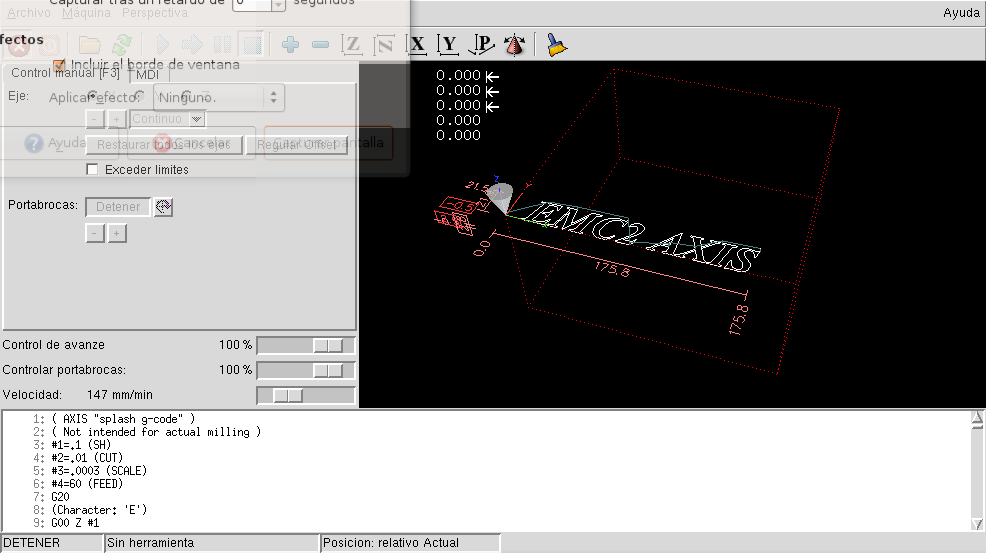Open the Ninguno effect dropdown

point(219,98)
